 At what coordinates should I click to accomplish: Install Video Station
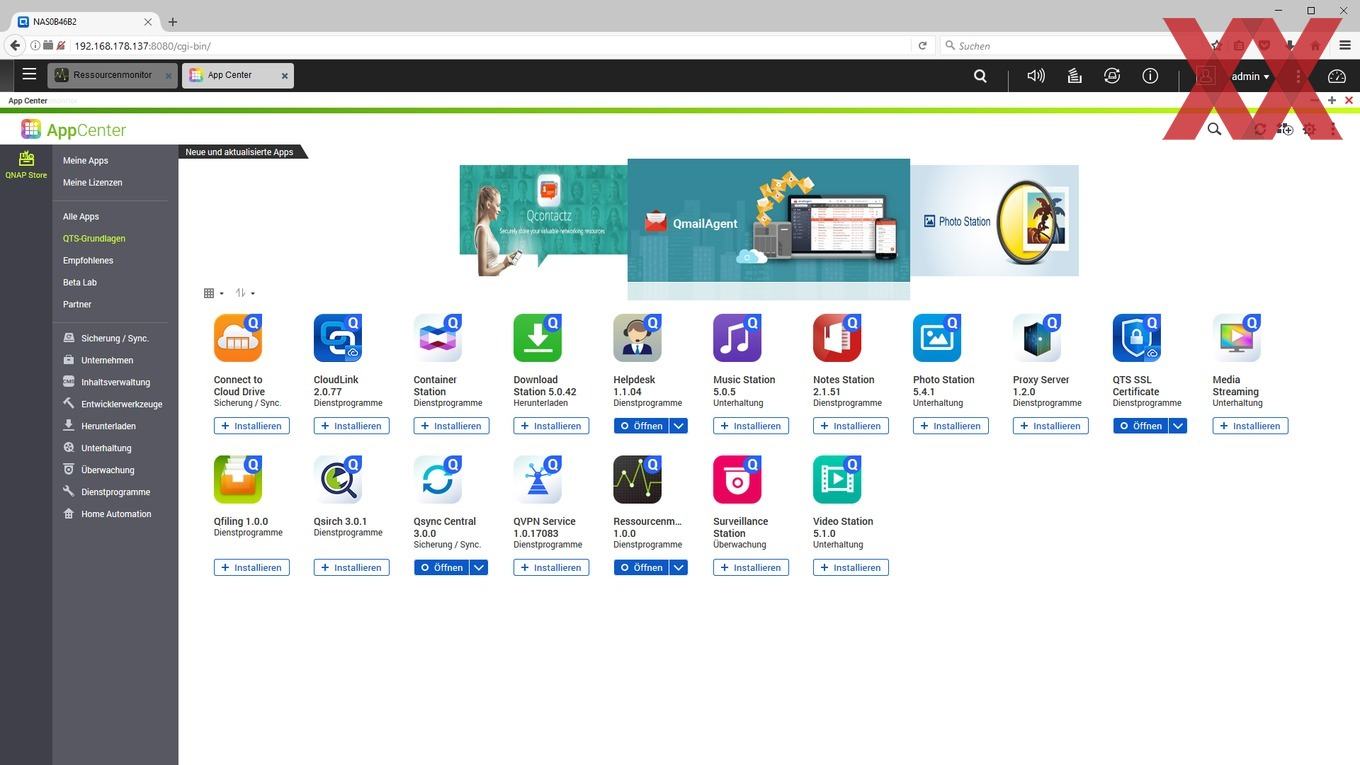(x=851, y=568)
